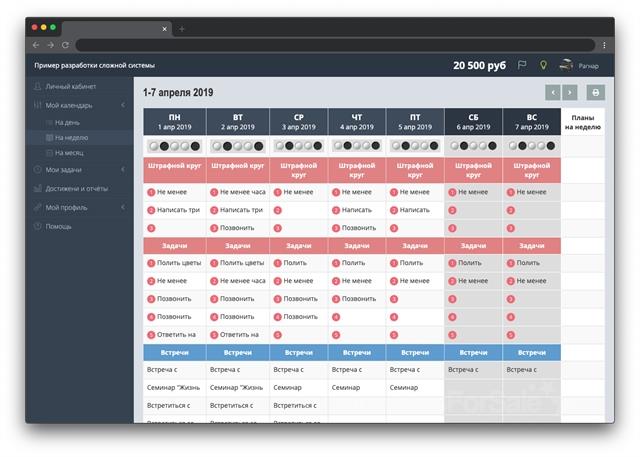The height and width of the screenshot is (457, 640).
Task: Open the На день calendar view
Action: coord(68,121)
